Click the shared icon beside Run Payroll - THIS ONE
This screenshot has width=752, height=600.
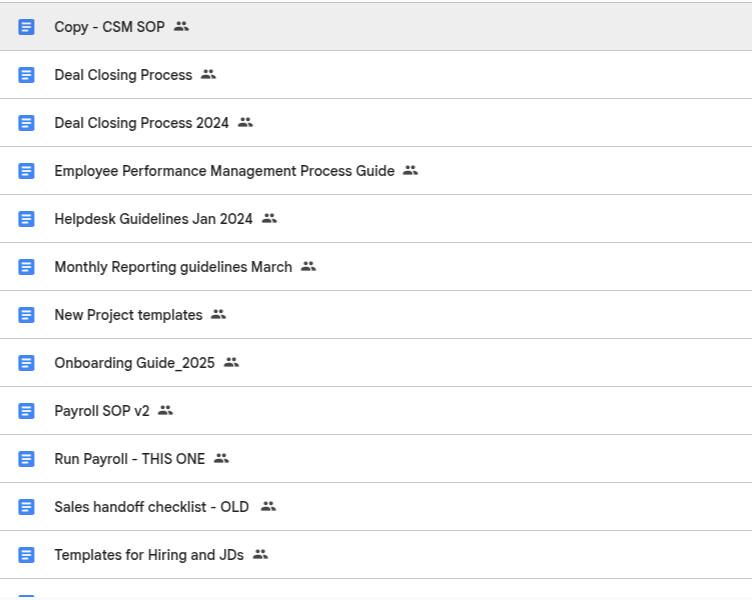221,459
